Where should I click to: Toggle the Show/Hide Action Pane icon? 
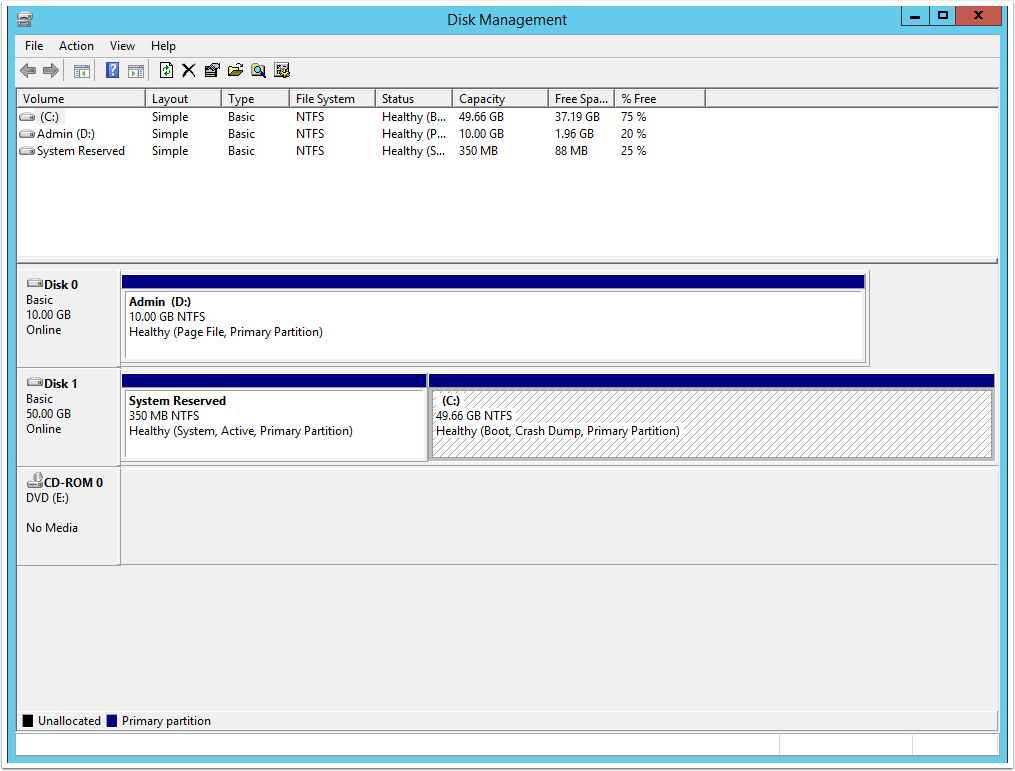(136, 71)
